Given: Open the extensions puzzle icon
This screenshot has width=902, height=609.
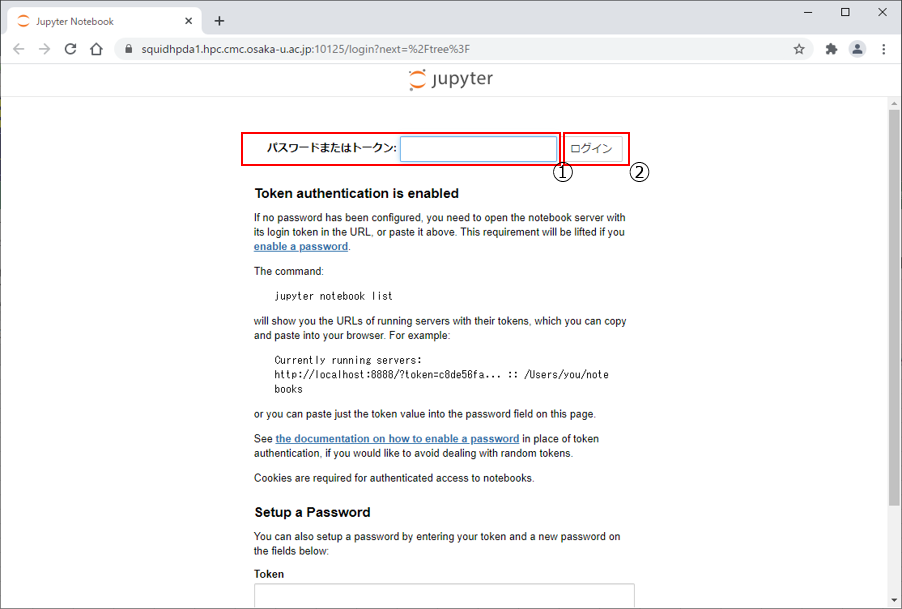Looking at the screenshot, I should [x=831, y=49].
